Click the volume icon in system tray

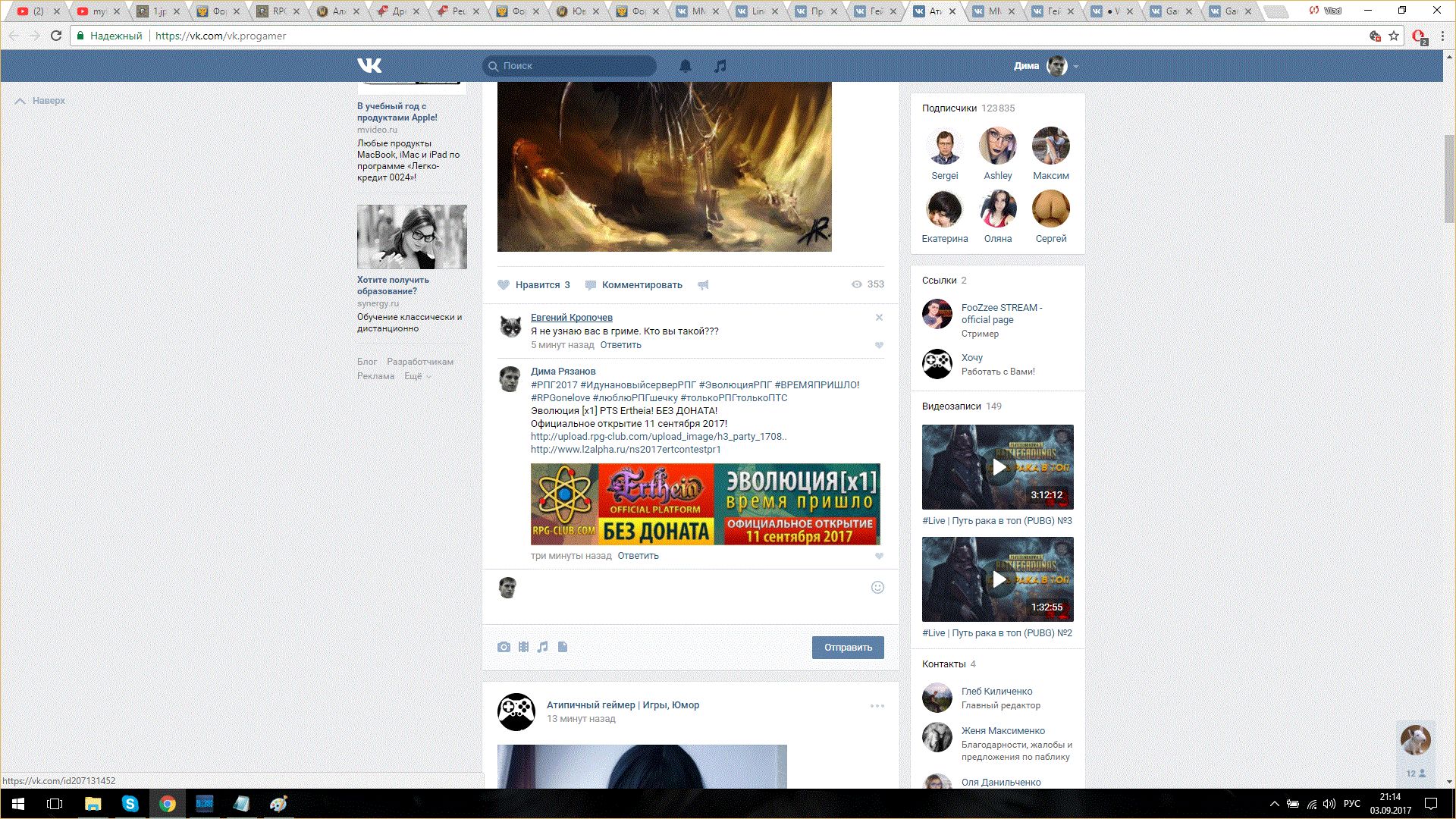coord(1329,804)
